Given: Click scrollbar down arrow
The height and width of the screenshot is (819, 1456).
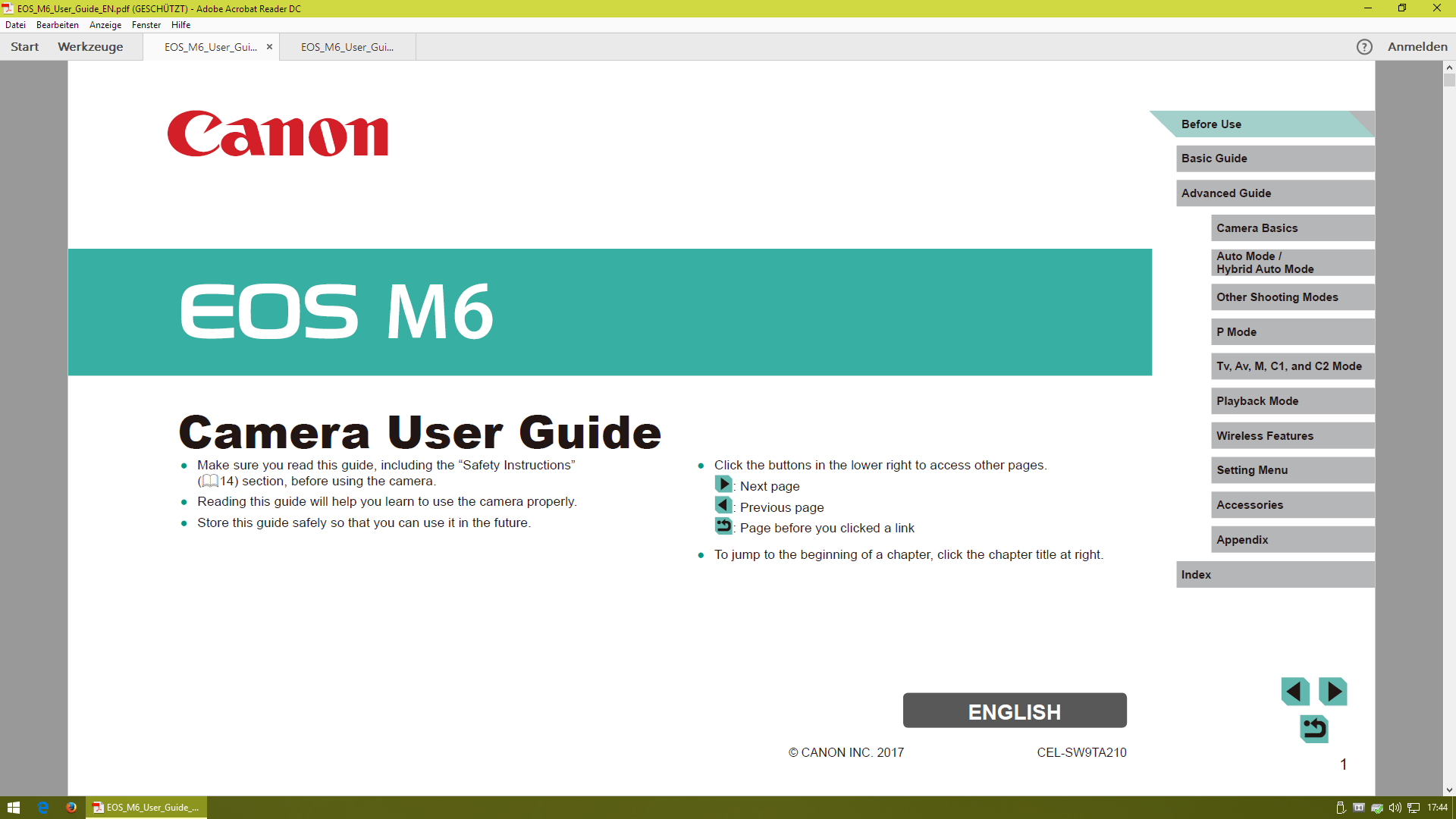Looking at the screenshot, I should (x=1449, y=790).
